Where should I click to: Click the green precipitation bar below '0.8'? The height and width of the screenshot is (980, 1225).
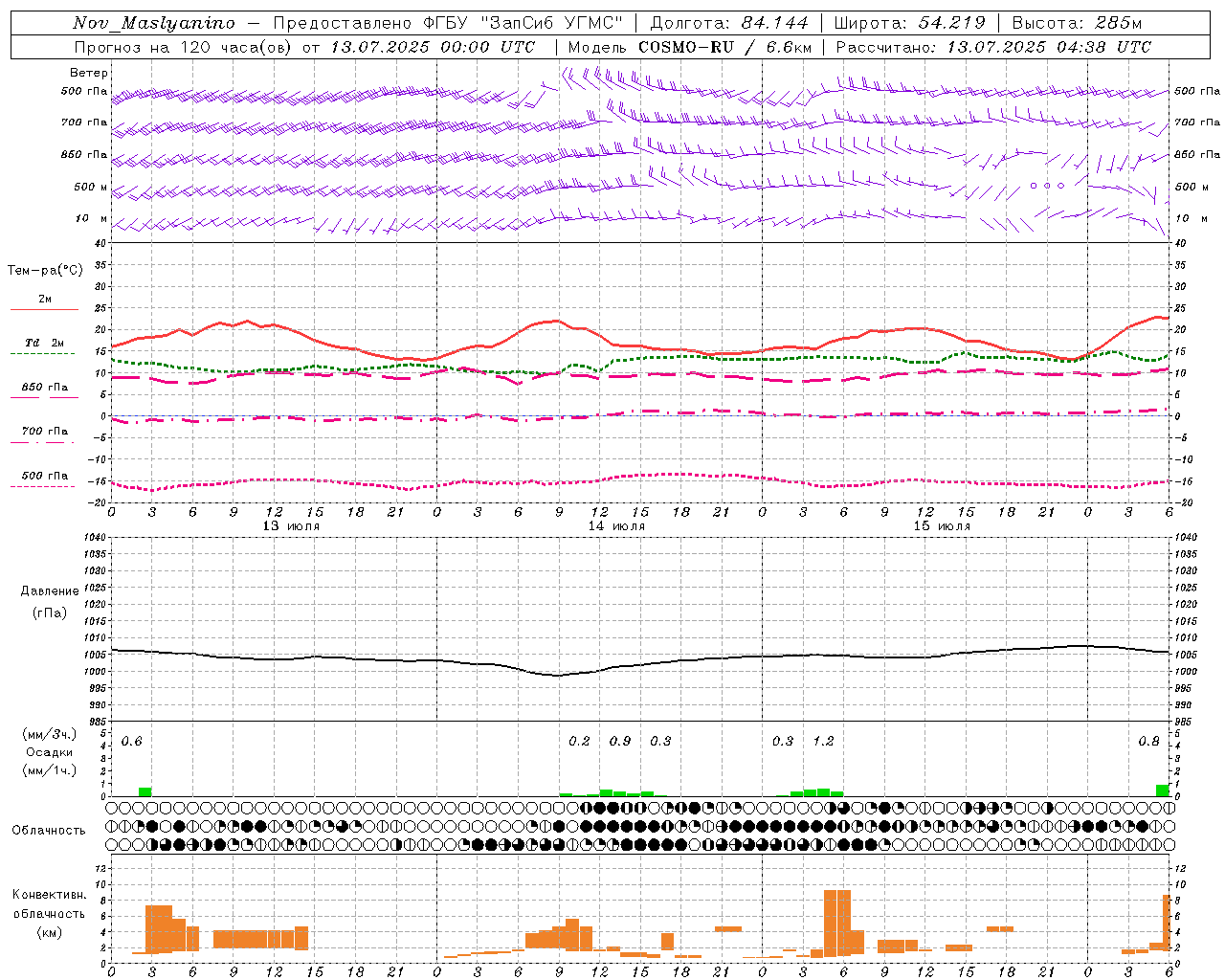pos(1162,791)
